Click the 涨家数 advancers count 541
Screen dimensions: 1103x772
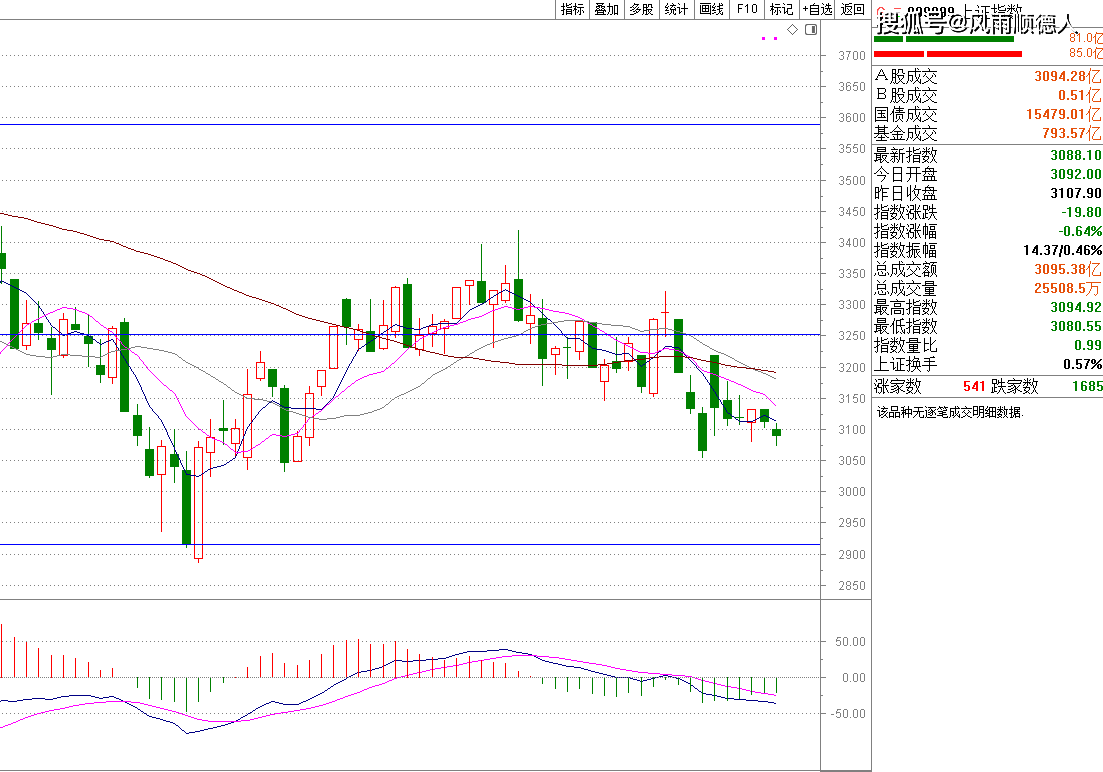point(974,386)
